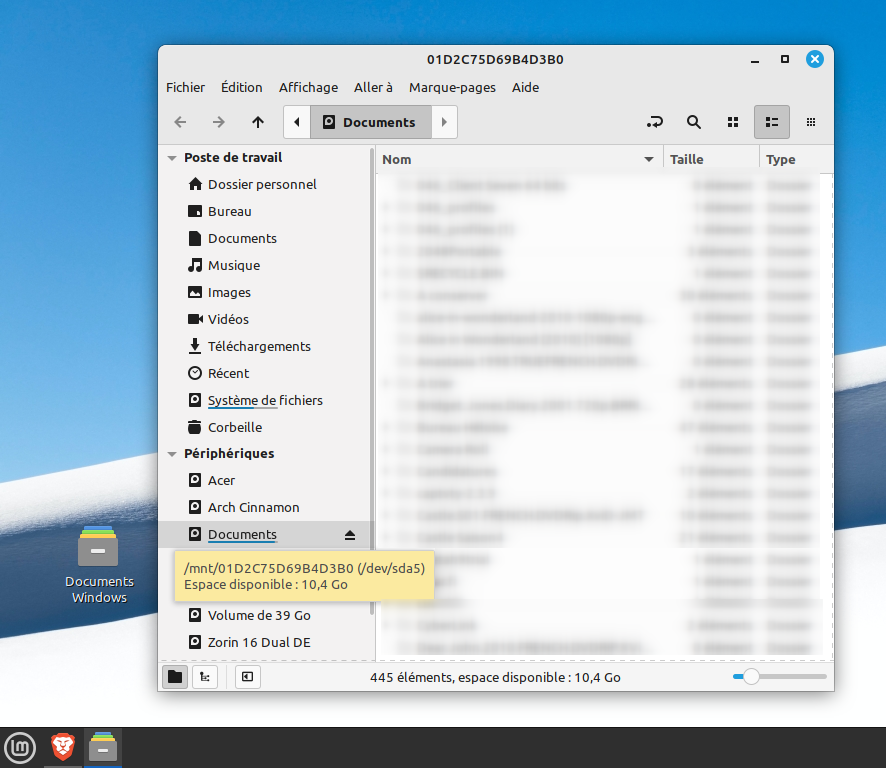Go back to previous location
The height and width of the screenshot is (768, 886).
coord(180,122)
